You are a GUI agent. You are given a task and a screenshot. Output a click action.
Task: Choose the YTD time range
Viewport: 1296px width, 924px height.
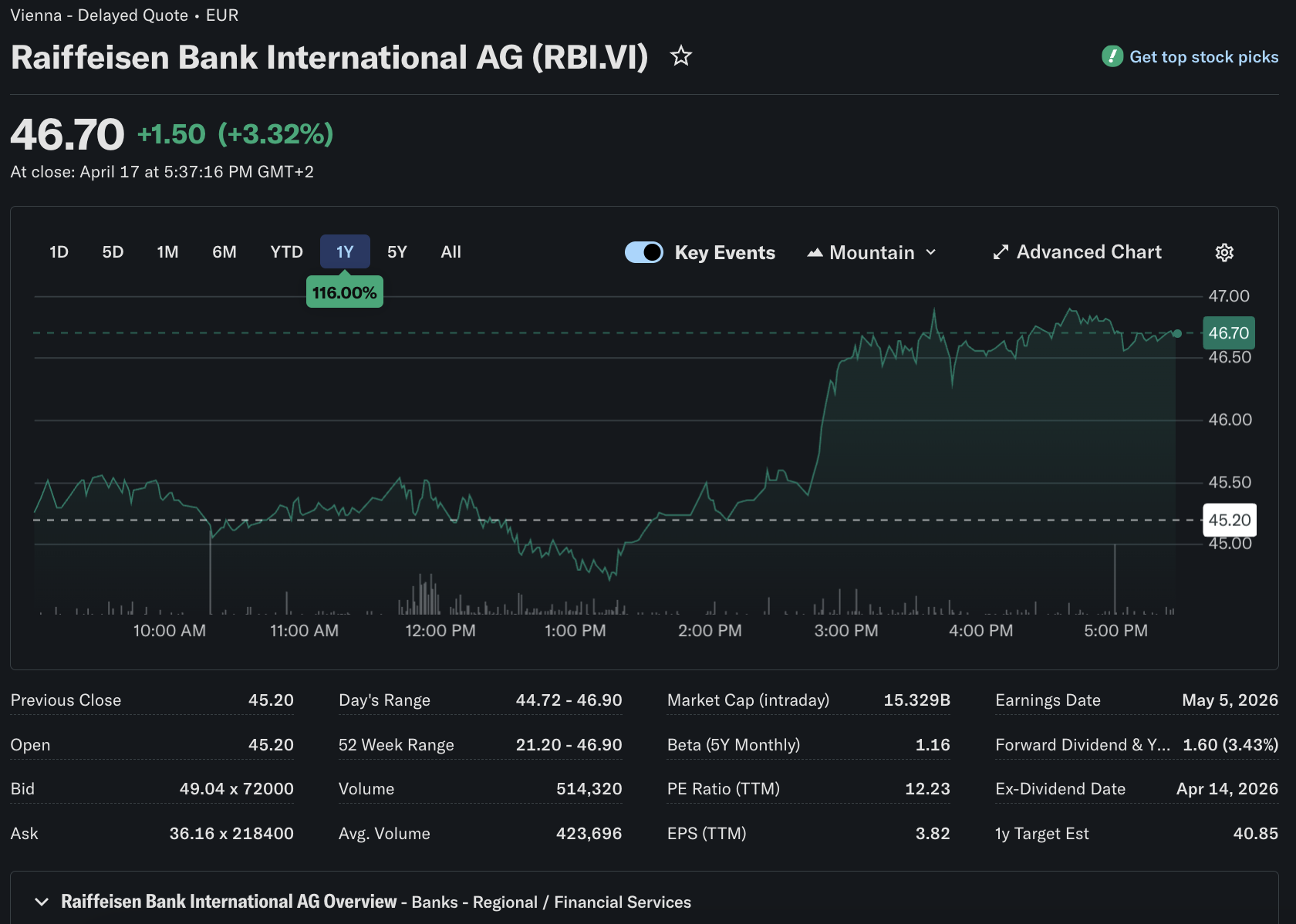pos(286,252)
